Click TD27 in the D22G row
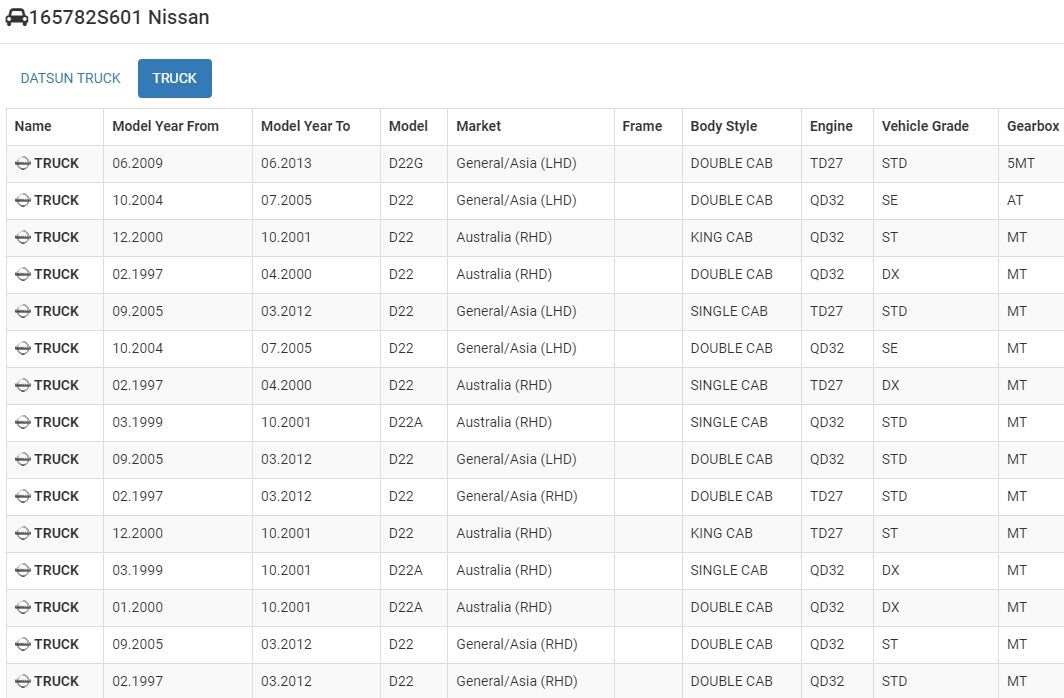Viewport: 1064px width, 698px height. (826, 163)
